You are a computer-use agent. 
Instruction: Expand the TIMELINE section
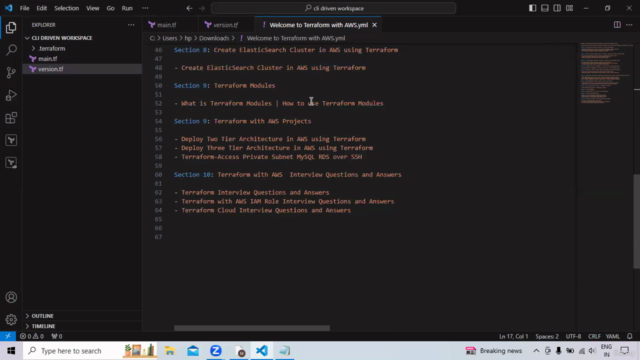[43, 326]
